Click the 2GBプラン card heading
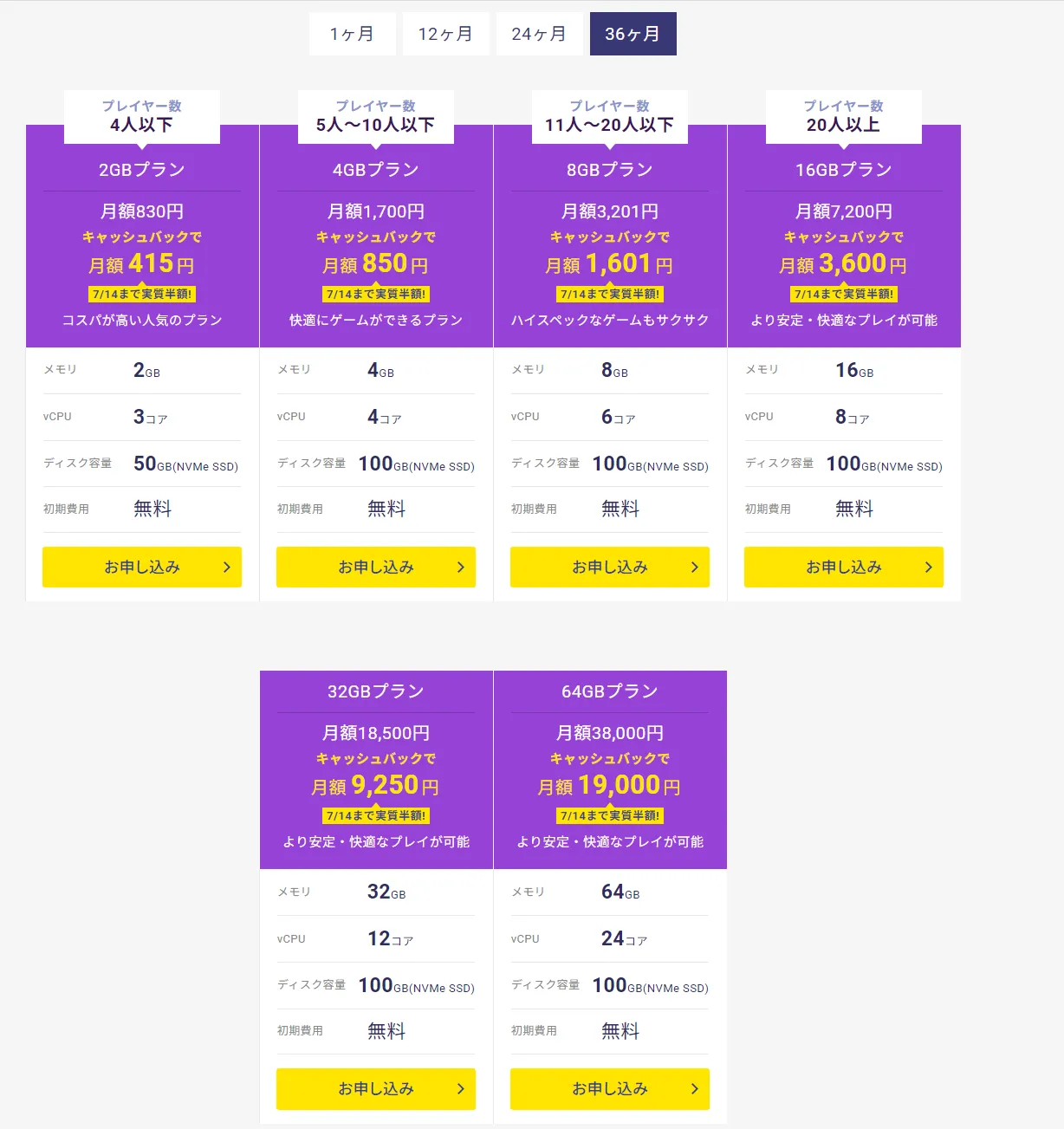Image resolution: width=1064 pixels, height=1129 pixels. (142, 170)
